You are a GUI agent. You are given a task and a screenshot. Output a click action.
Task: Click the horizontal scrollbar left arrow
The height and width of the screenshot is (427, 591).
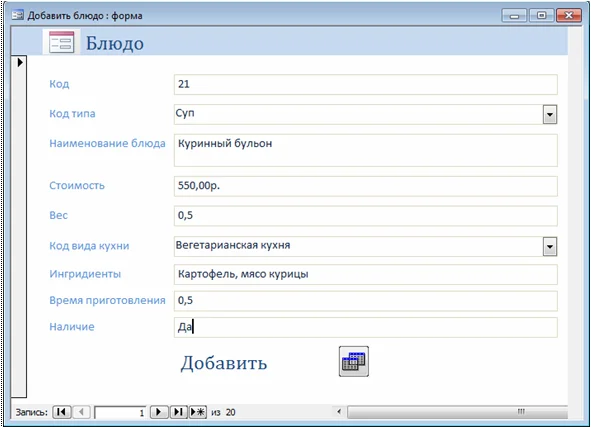coord(339,412)
